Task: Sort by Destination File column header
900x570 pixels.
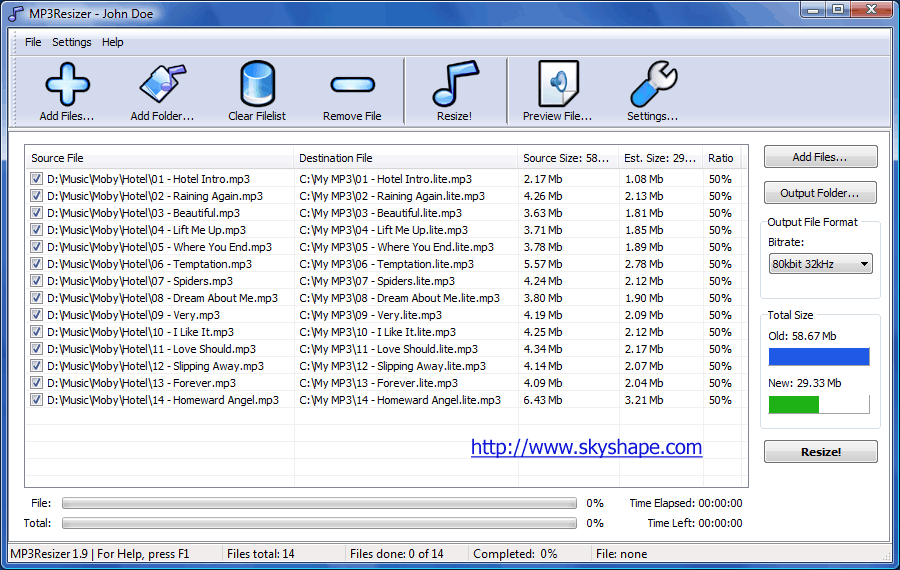Action: pyautogui.click(x=405, y=158)
